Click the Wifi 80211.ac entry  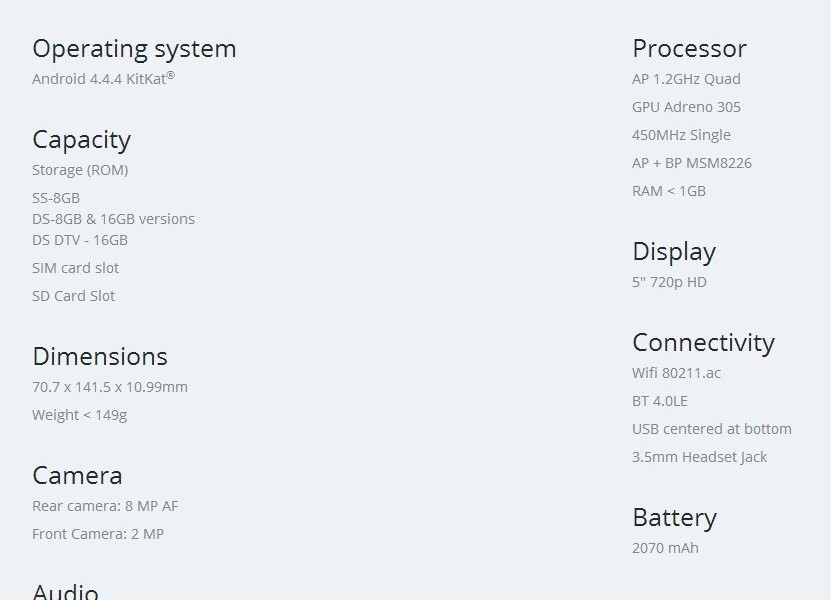[x=676, y=373]
